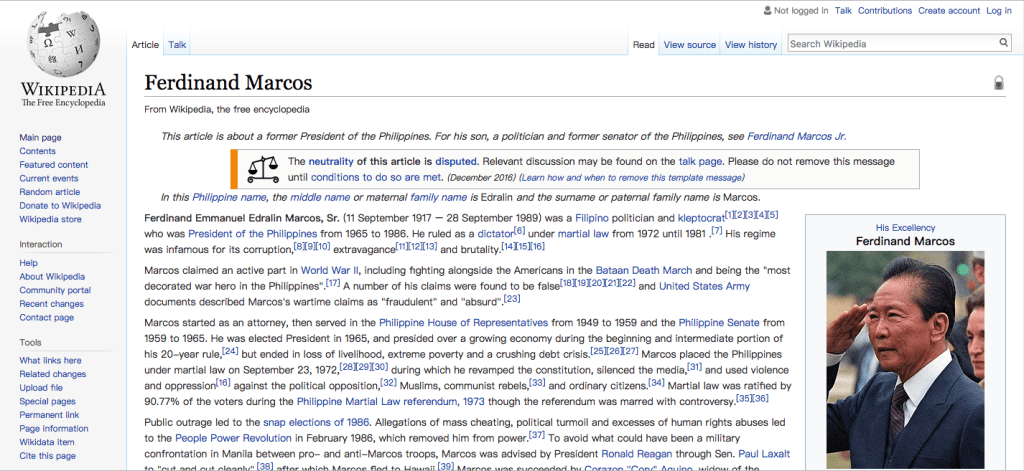
Task: Click the Log in link
Action: (x=999, y=11)
